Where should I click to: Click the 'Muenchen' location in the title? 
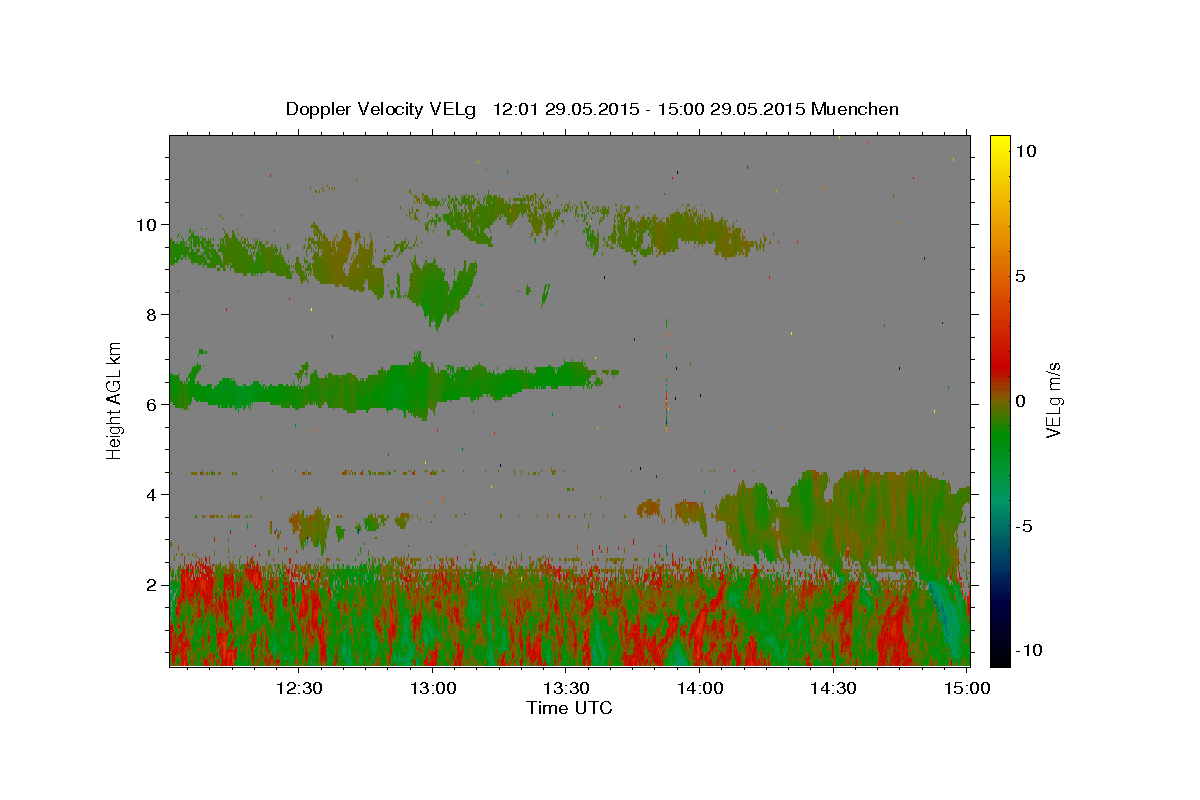click(855, 109)
